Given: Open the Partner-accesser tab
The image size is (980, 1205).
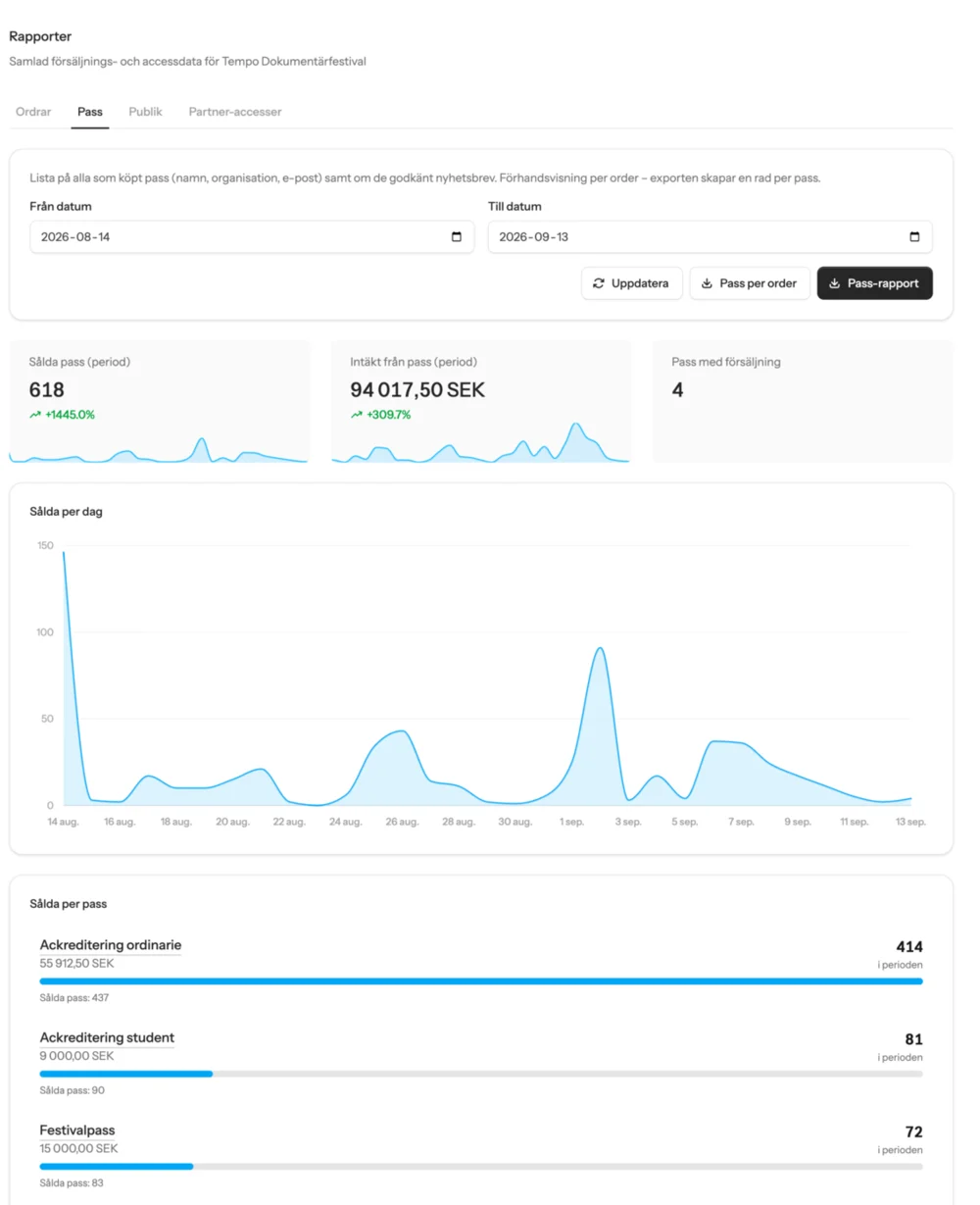Looking at the screenshot, I should (x=235, y=112).
